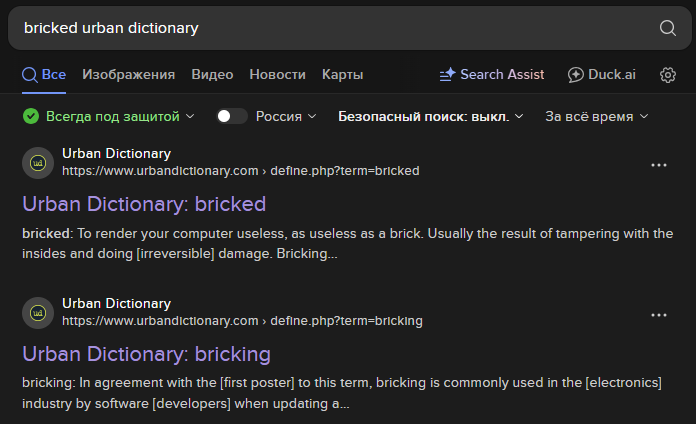This screenshot has width=696, height=424.
Task: Click first result's Urban Dictionary favicon
Action: 38,162
